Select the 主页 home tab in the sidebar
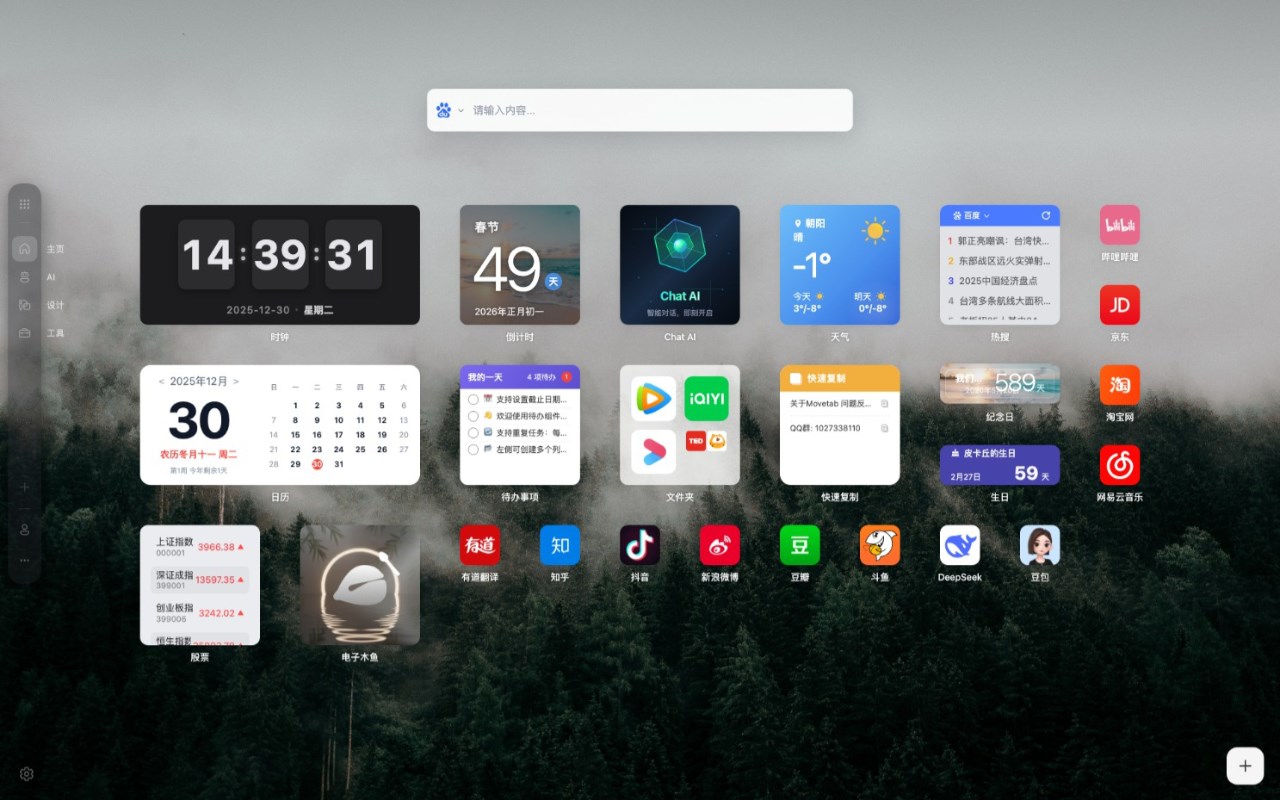 tap(25, 248)
